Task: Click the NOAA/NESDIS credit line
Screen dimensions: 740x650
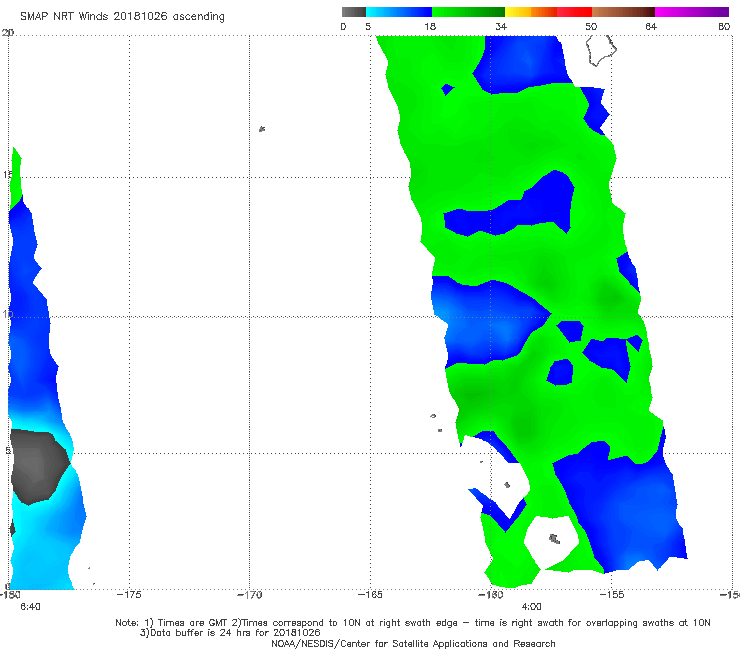Action: pyautogui.click(x=413, y=644)
